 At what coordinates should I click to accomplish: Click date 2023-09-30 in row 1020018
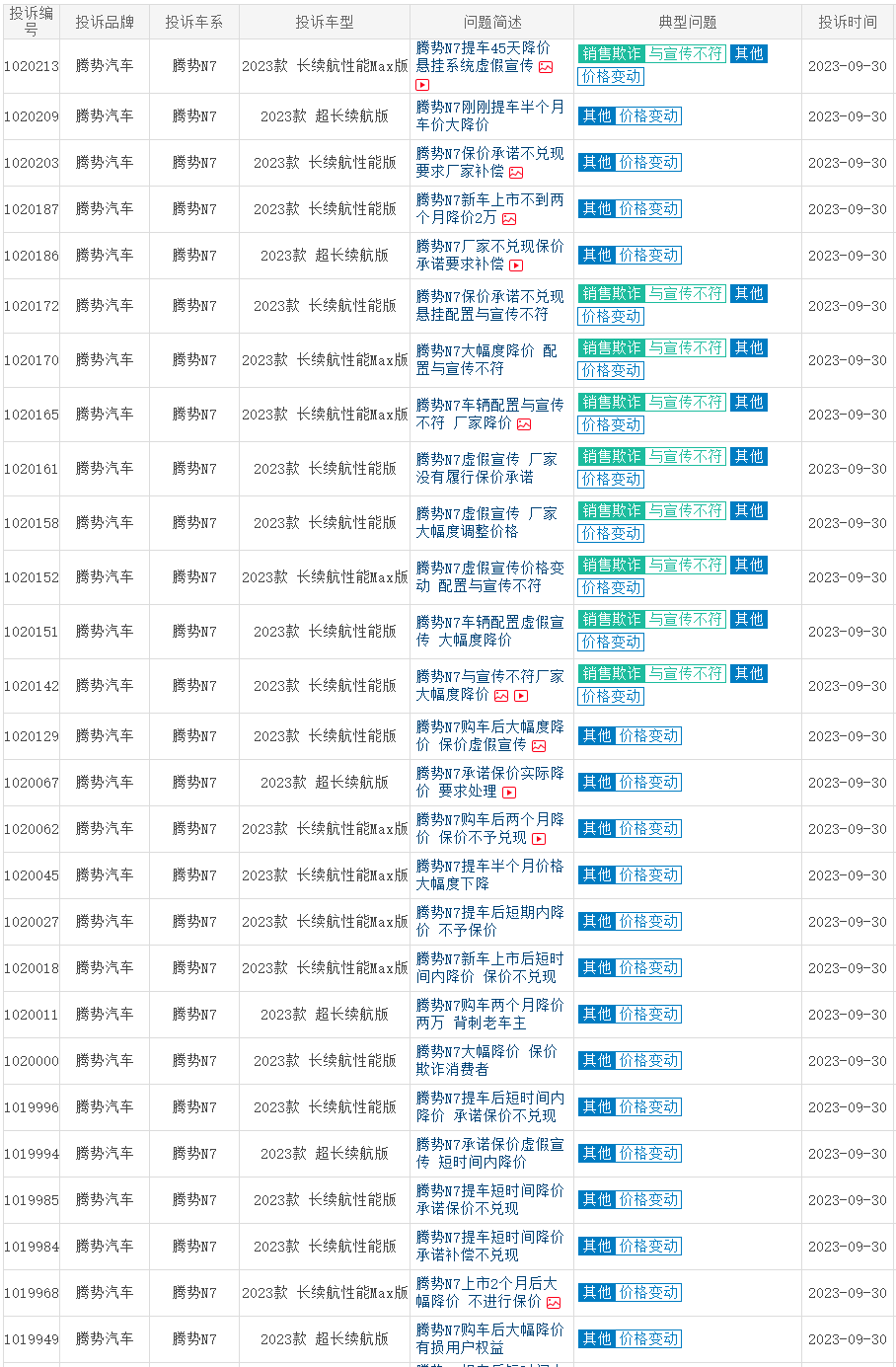pyautogui.click(x=848, y=968)
